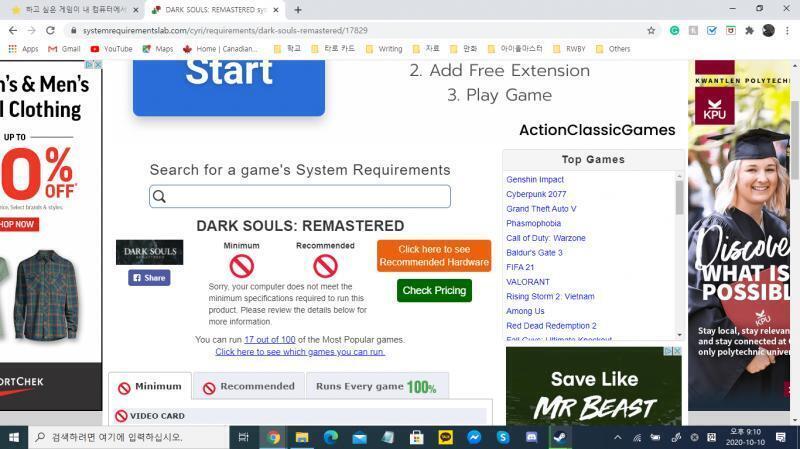The height and width of the screenshot is (449, 800).
Task: Click the blue Start button
Action: pyautogui.click(x=229, y=88)
